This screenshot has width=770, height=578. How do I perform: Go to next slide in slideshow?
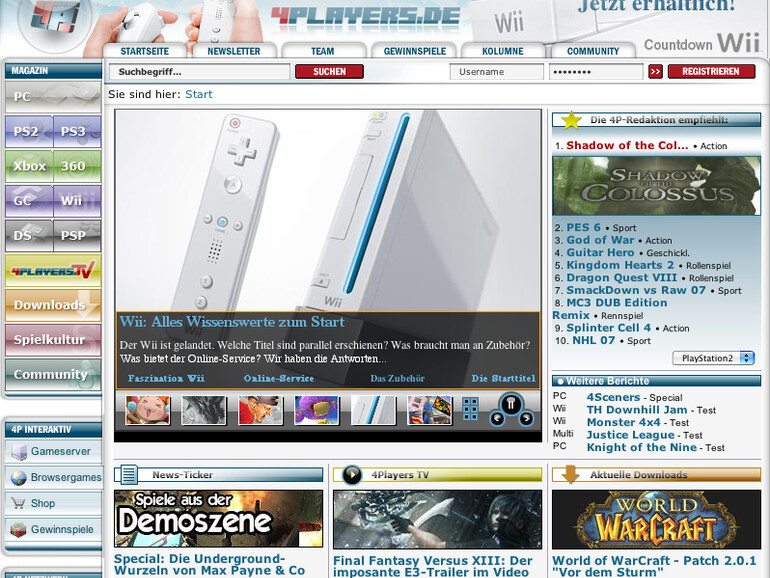pos(526,419)
